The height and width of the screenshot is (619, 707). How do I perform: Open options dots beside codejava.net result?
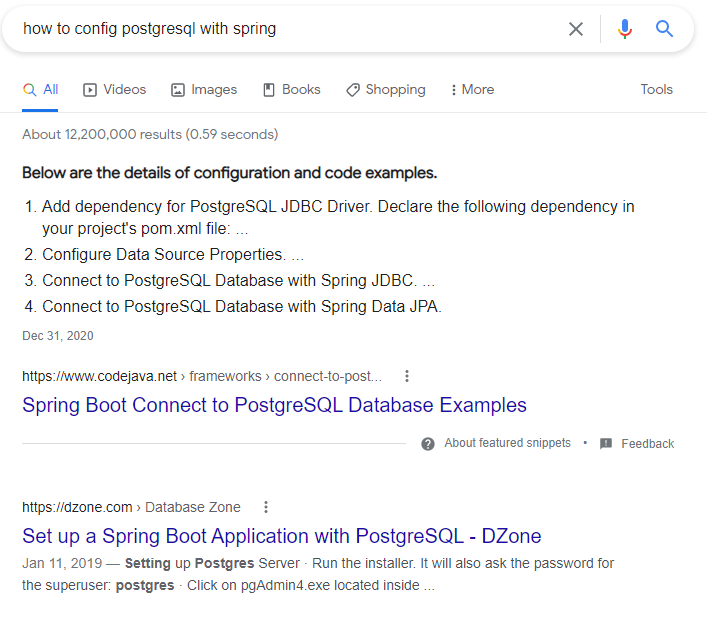tap(407, 376)
